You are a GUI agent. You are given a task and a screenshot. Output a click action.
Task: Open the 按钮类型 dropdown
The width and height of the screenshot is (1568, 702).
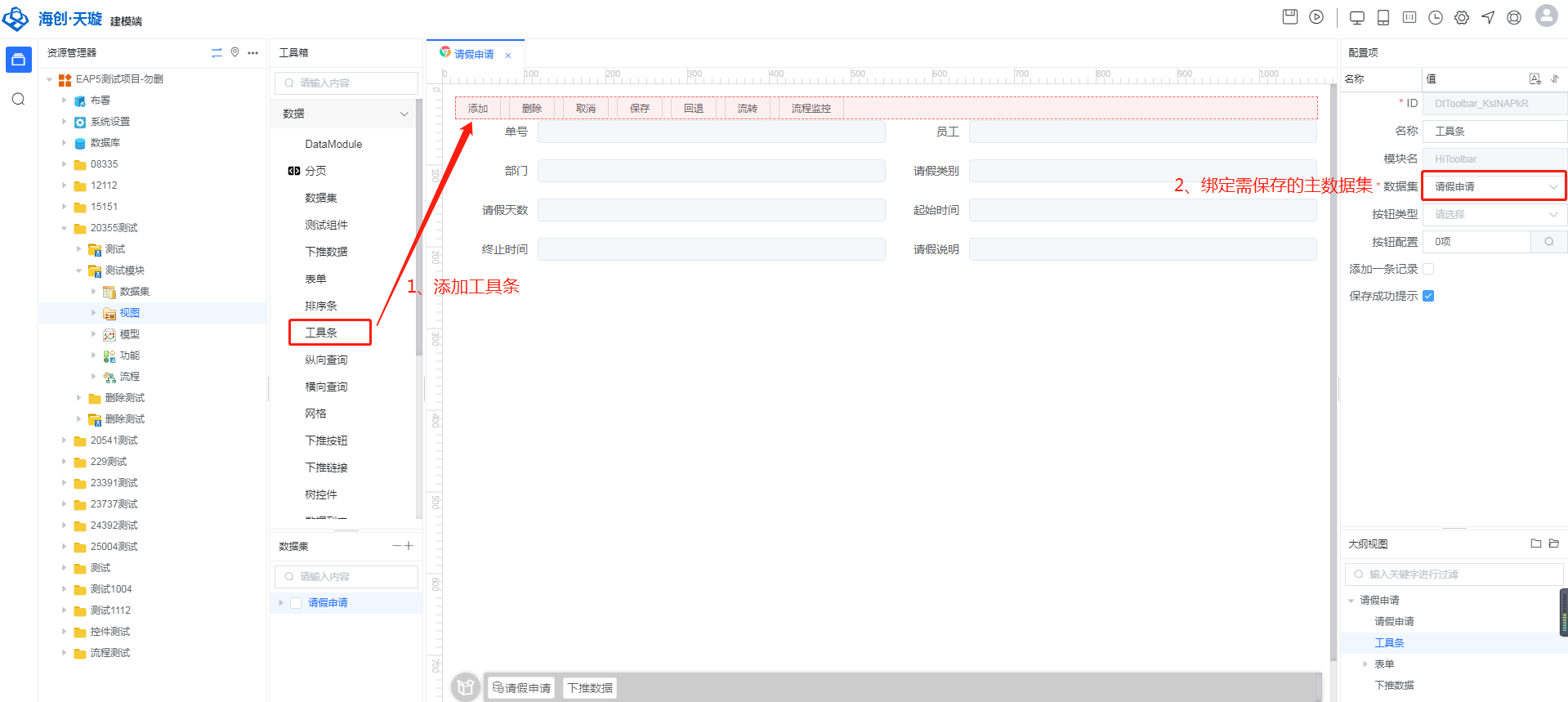point(1494,214)
